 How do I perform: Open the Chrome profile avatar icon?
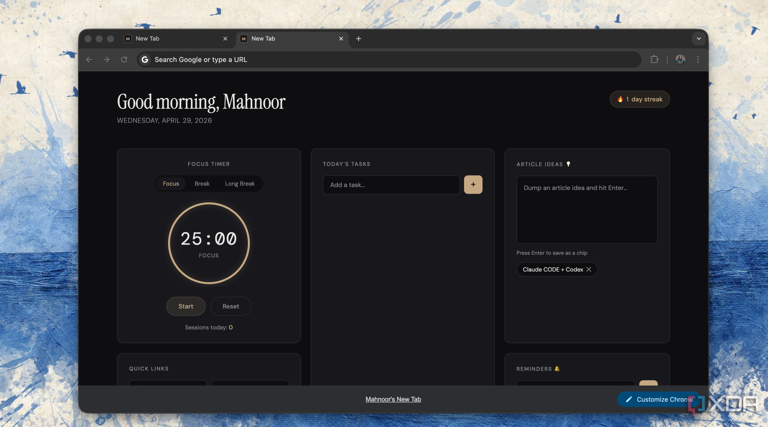680,60
